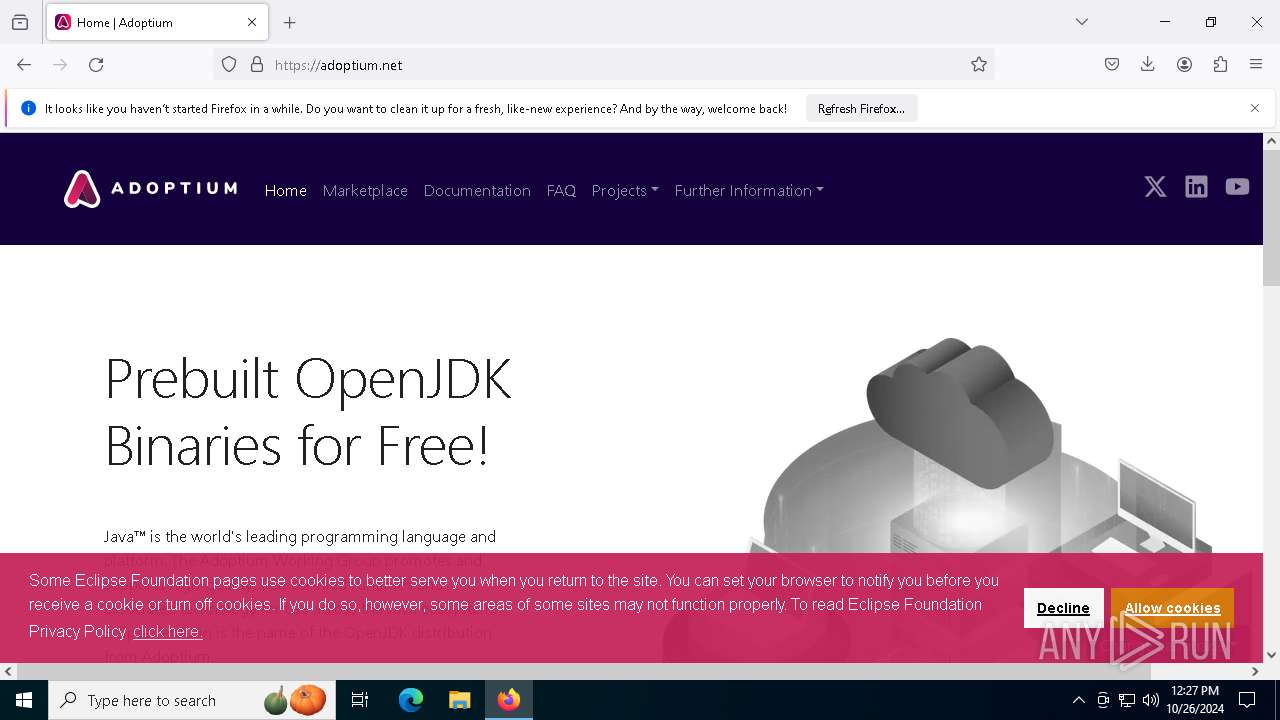Image resolution: width=1280 pixels, height=720 pixels.
Task: Open the Firefox account icon
Action: click(x=1184, y=64)
